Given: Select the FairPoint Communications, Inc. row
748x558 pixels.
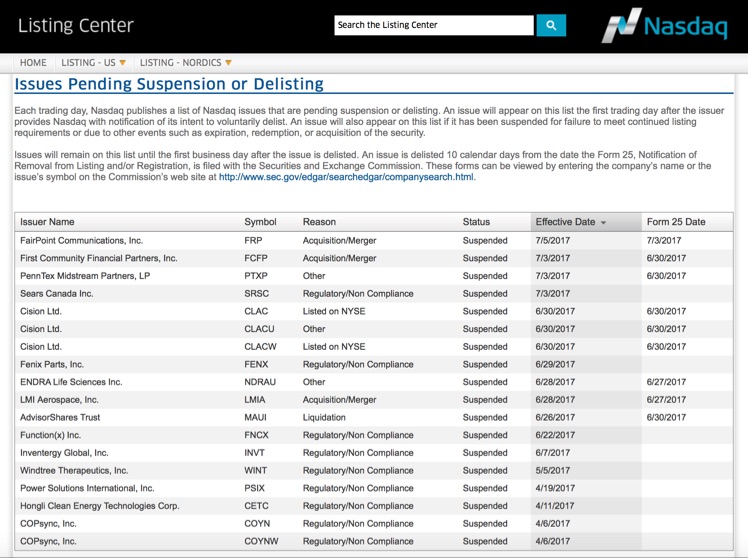Looking at the screenshot, I should coord(374,240).
